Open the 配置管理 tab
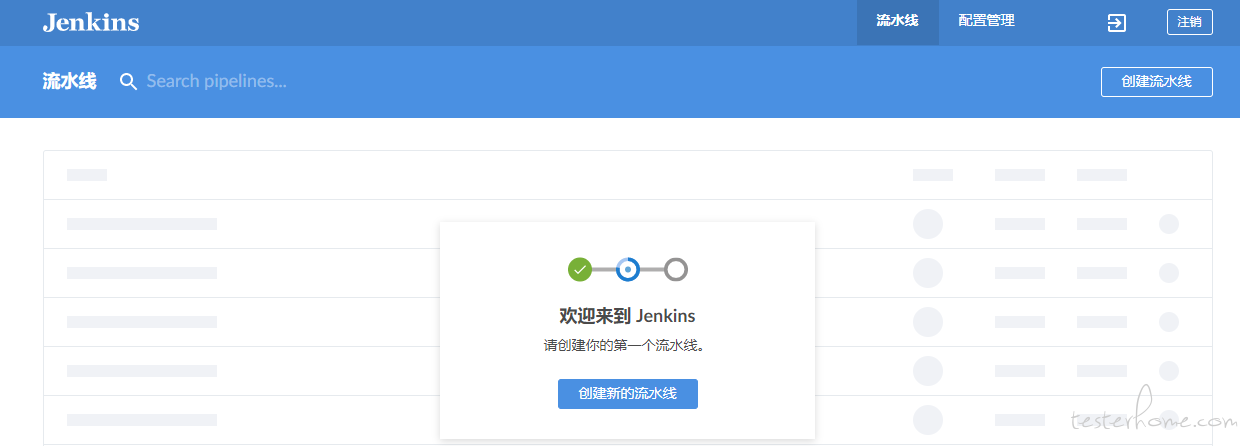1240x446 pixels. tap(986, 21)
